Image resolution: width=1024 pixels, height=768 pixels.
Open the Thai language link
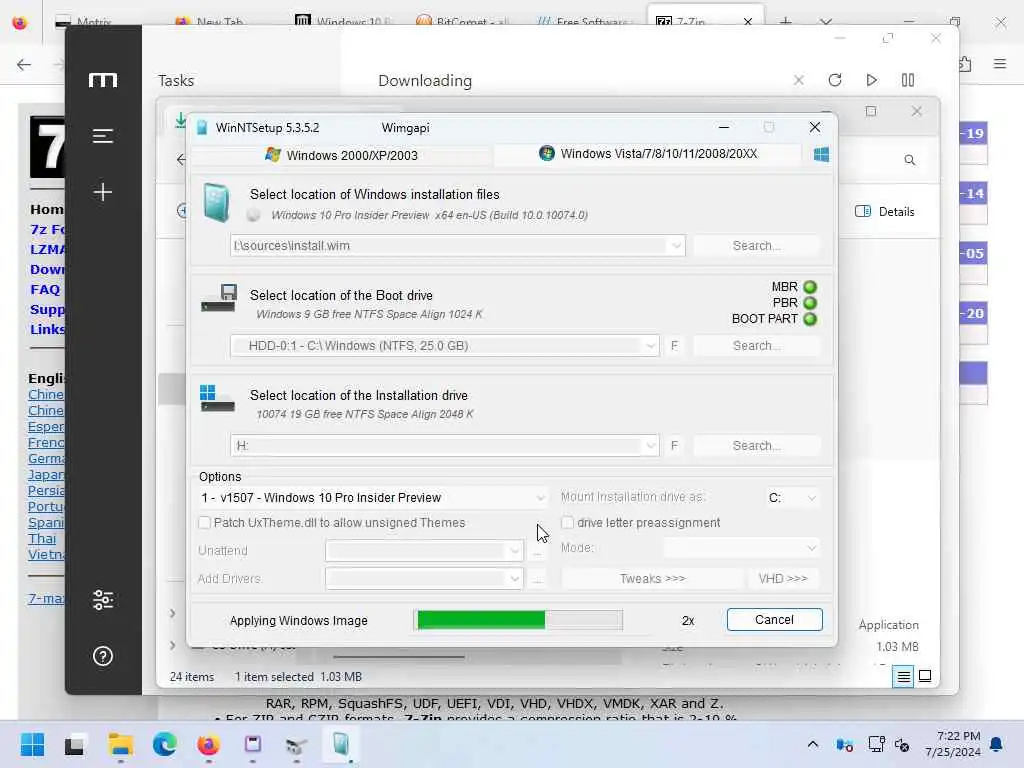[42, 539]
